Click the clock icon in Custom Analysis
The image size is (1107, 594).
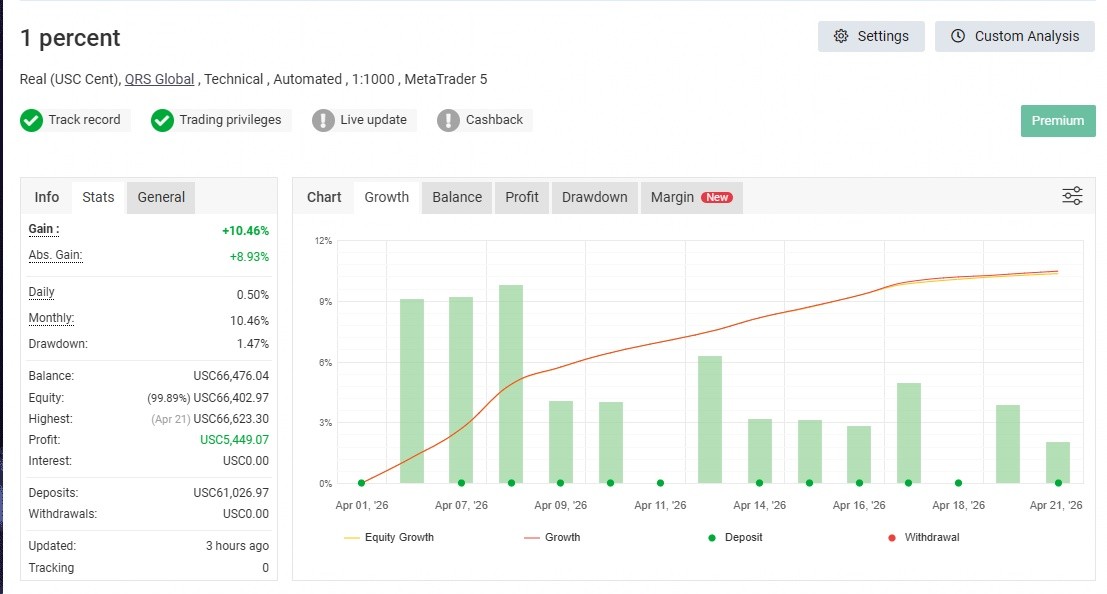point(957,36)
